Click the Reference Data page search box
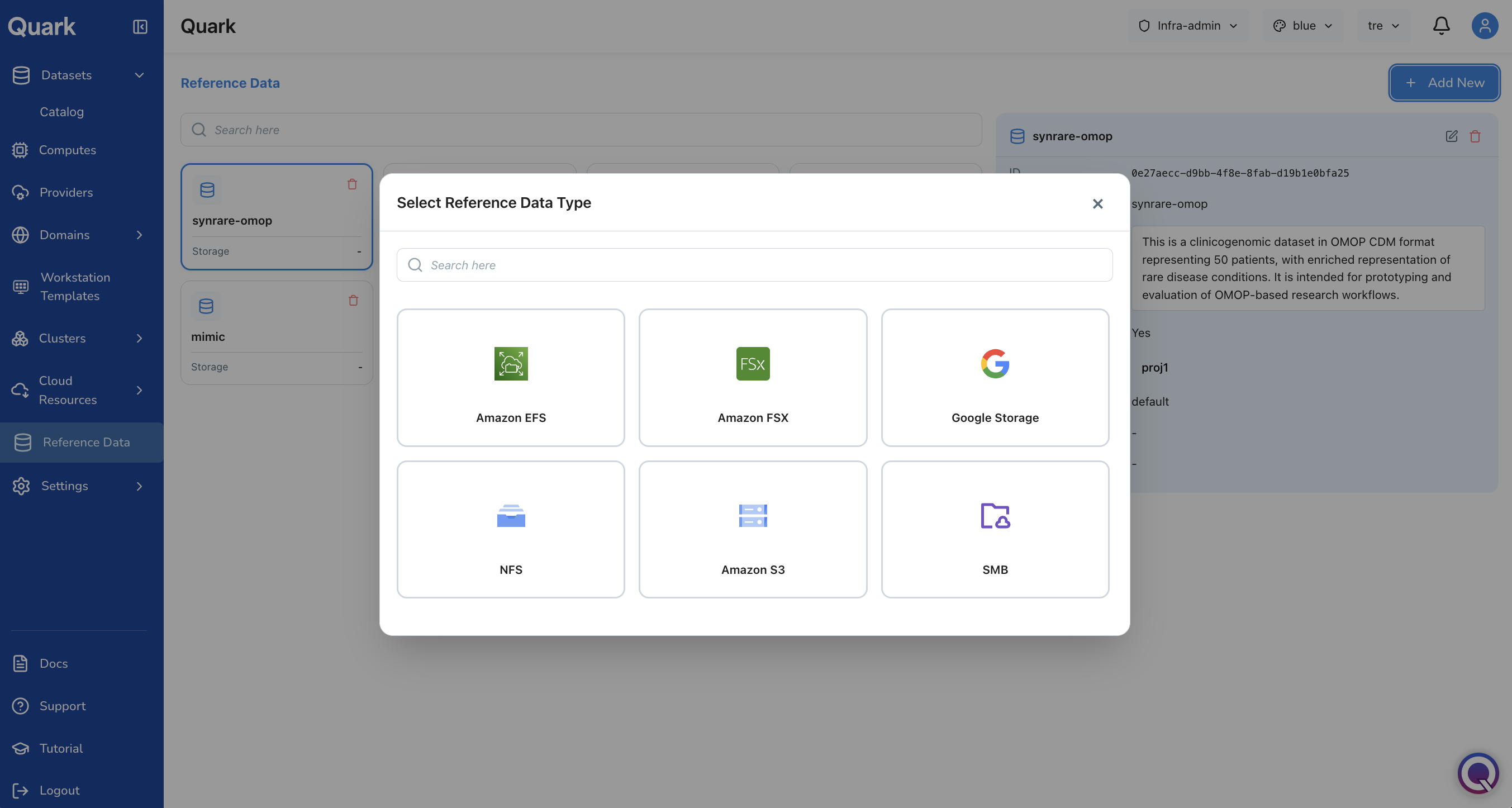 pos(581,130)
